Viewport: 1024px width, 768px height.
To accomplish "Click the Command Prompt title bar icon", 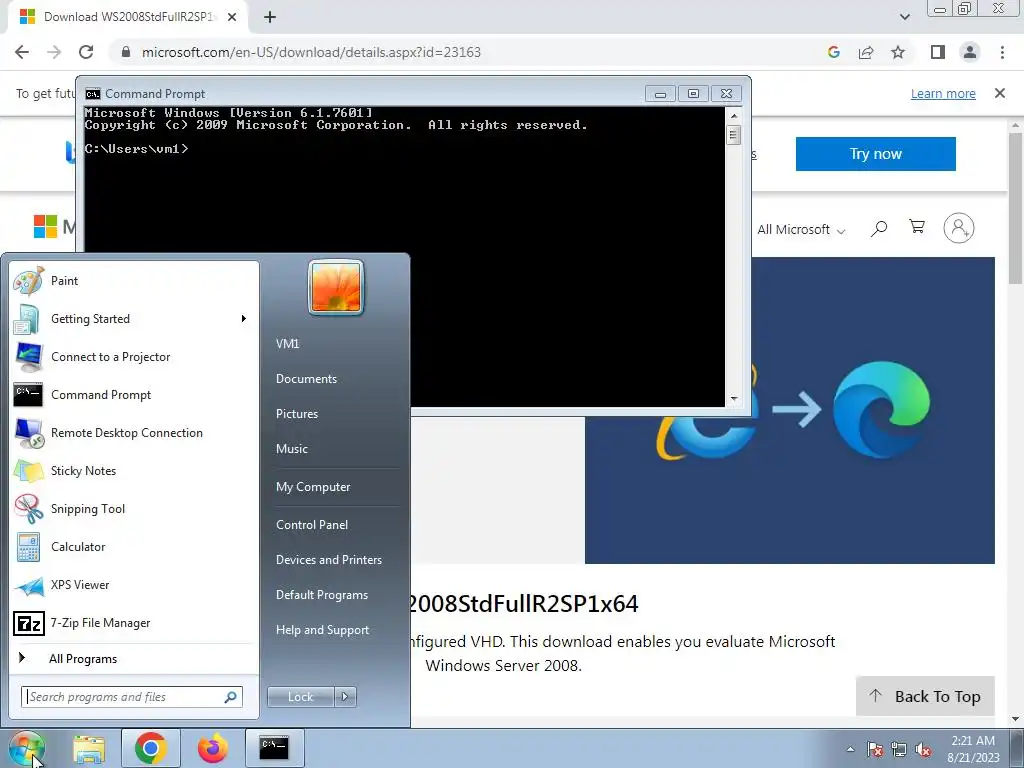I will click(x=93, y=93).
